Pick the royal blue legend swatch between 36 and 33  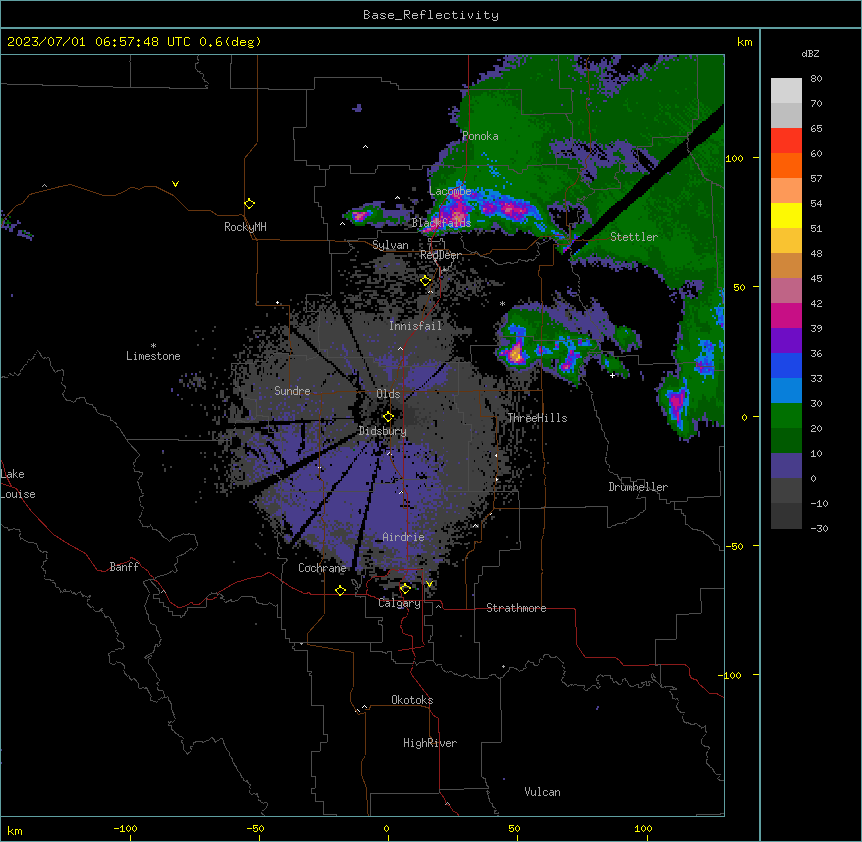(x=786, y=365)
